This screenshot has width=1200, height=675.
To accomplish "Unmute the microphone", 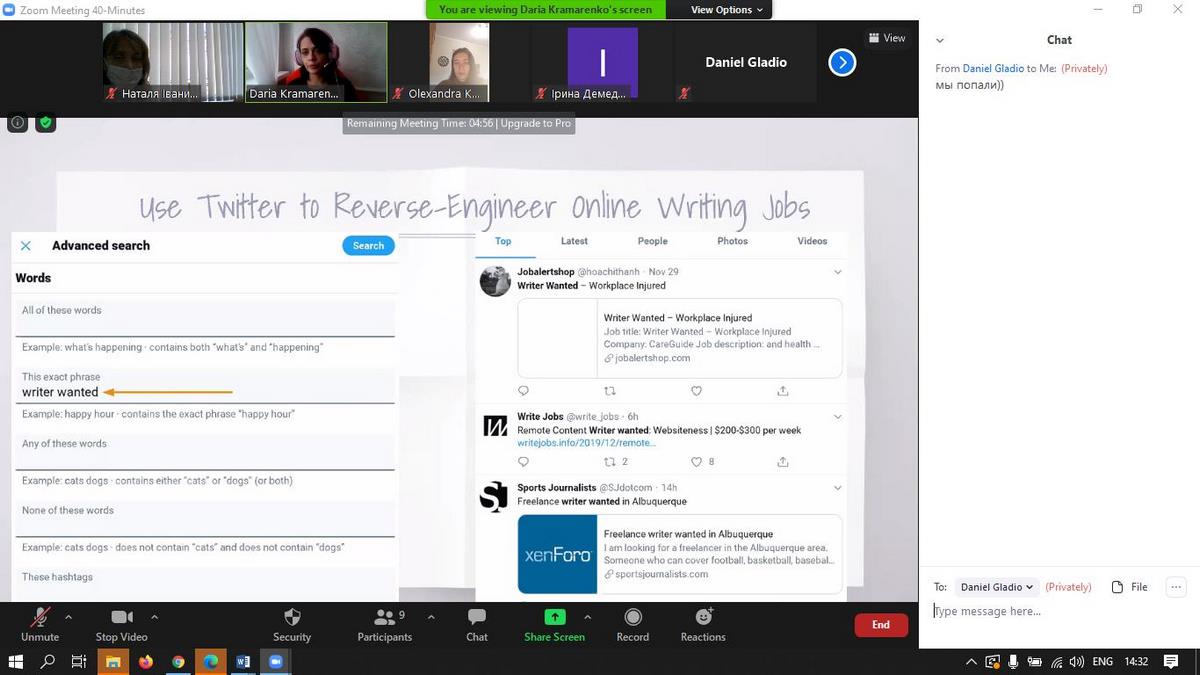I will coord(40,624).
